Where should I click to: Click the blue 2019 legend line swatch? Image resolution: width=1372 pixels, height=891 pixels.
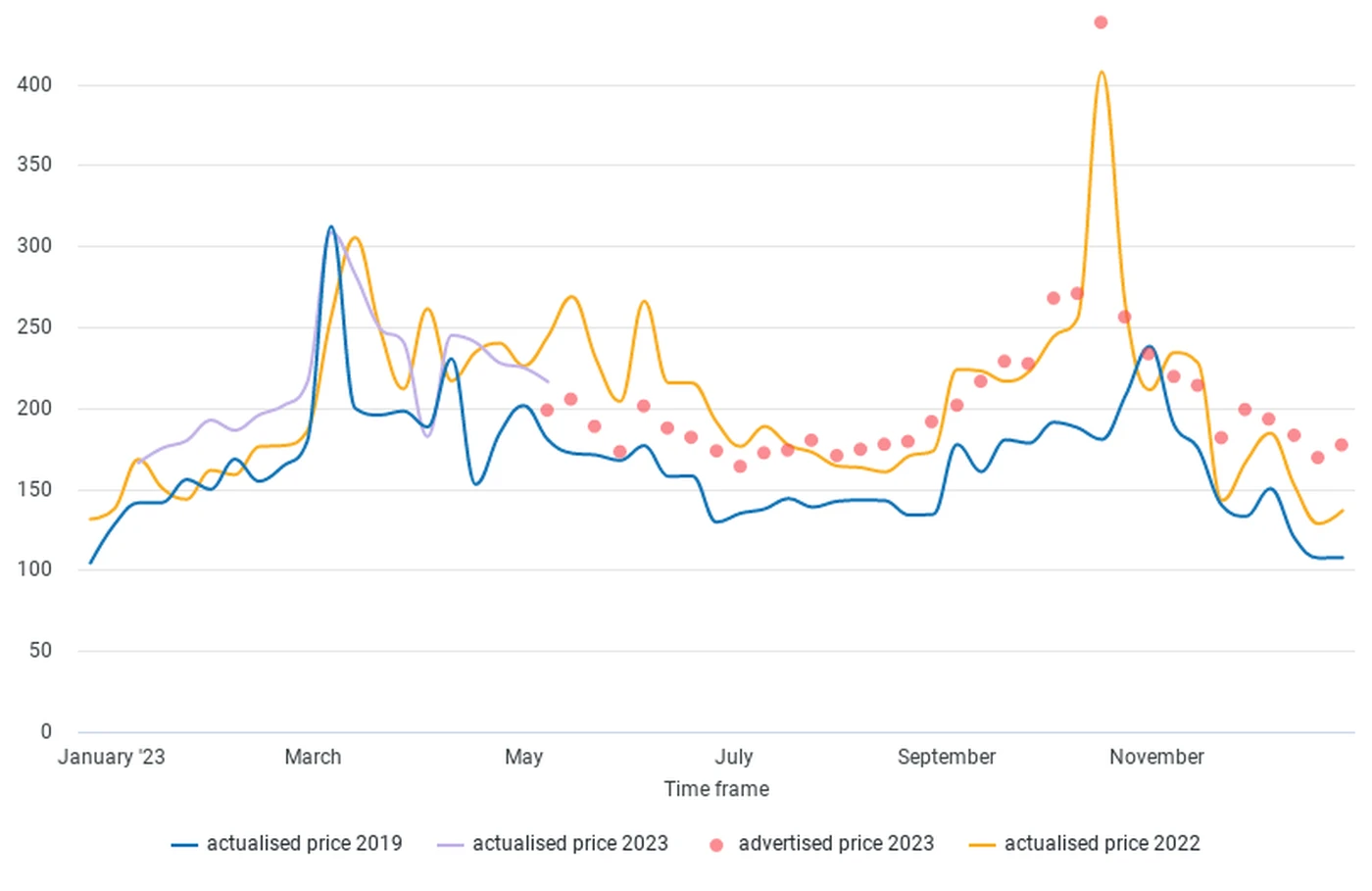click(x=184, y=844)
